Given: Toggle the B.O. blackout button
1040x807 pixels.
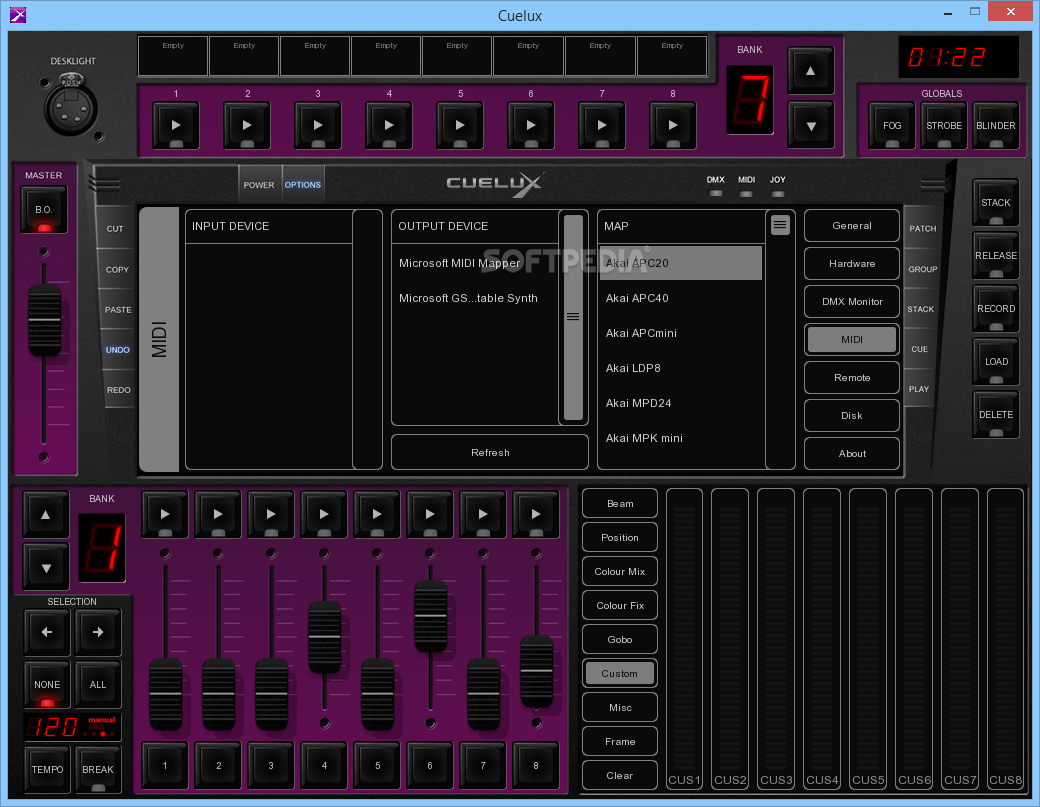Looking at the screenshot, I should pyautogui.click(x=44, y=210).
